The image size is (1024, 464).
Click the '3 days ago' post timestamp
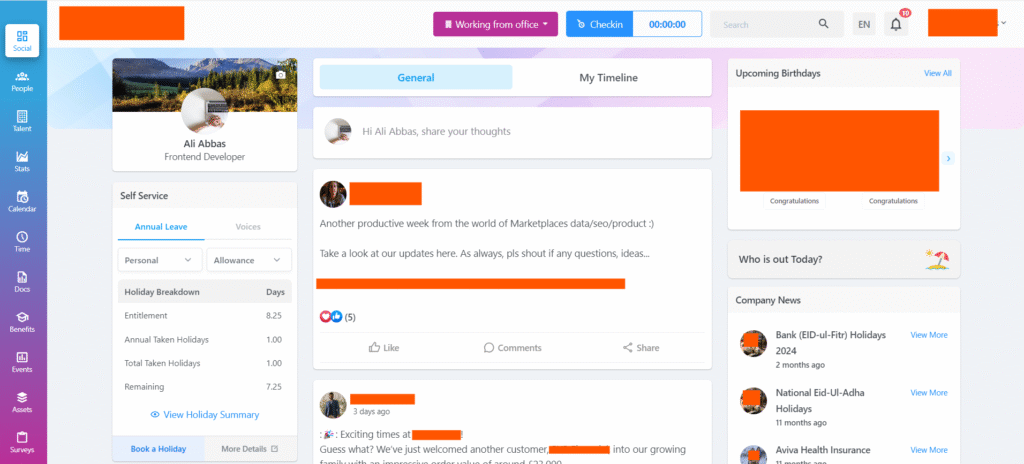(x=372, y=412)
